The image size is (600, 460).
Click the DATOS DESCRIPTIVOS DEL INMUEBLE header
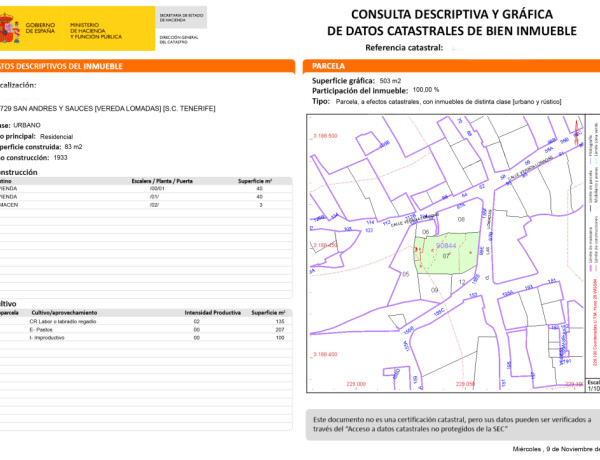point(60,65)
